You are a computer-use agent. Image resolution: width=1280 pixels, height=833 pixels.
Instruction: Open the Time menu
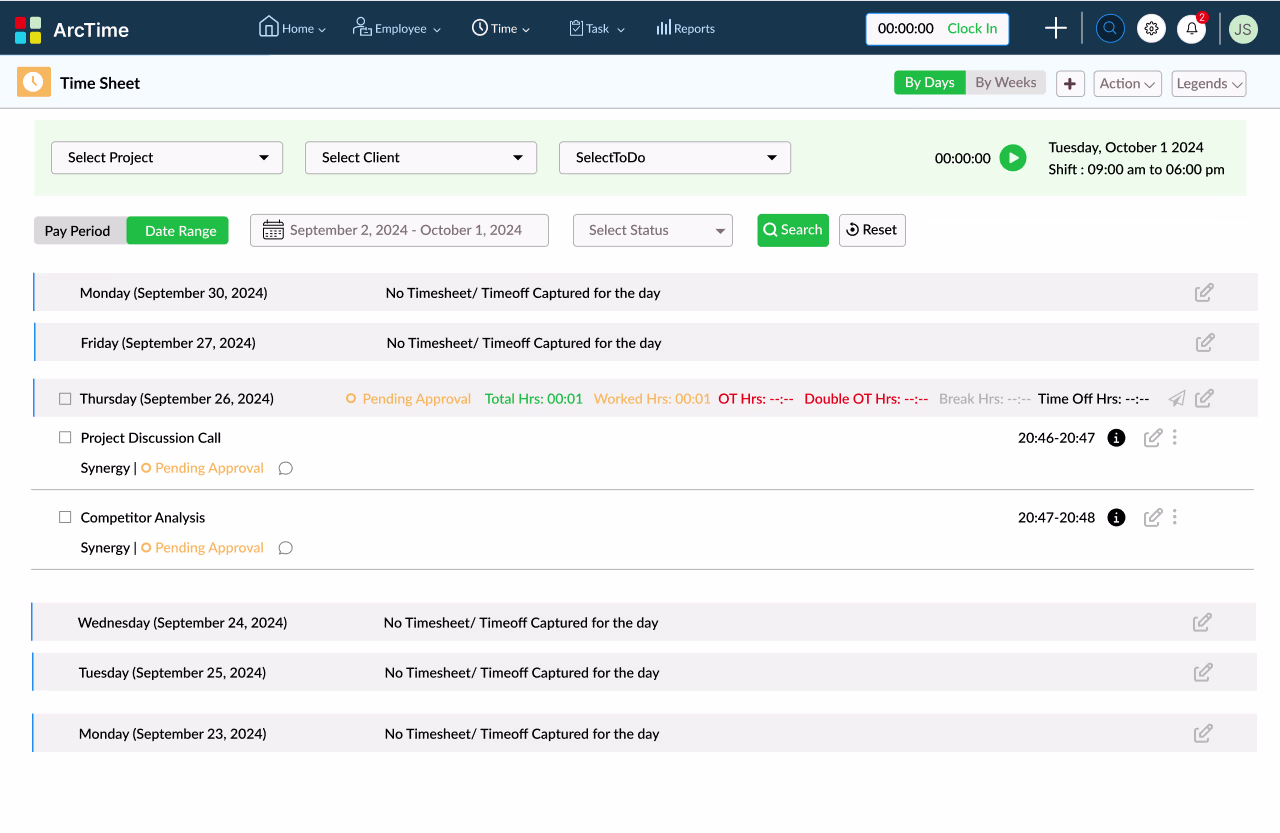tap(501, 28)
